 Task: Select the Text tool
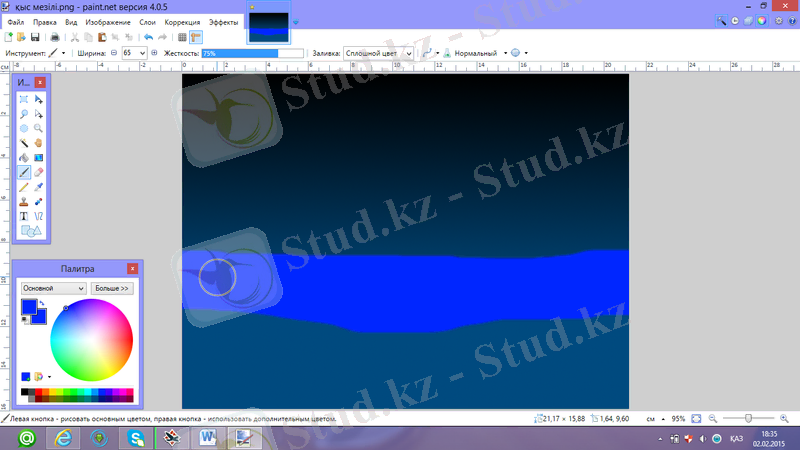24,215
